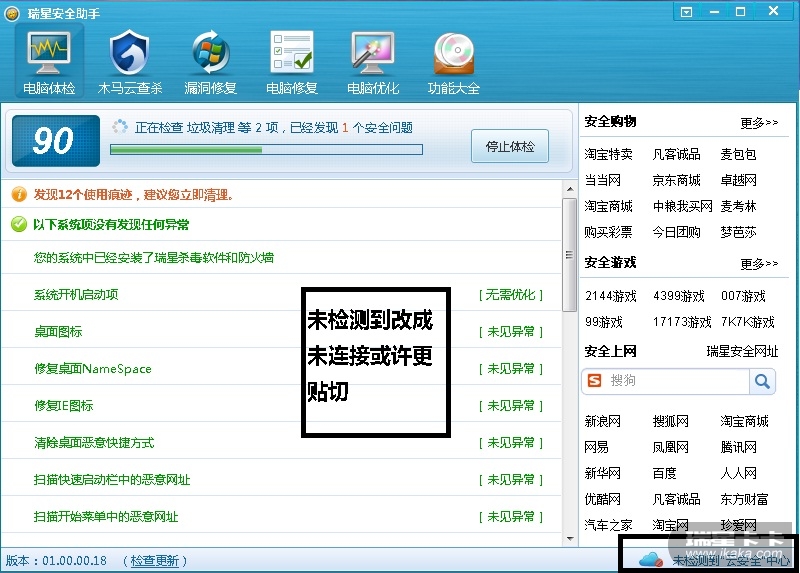800x573 pixels.
Task: Open the 梦芭莎 link
Action: click(x=738, y=232)
